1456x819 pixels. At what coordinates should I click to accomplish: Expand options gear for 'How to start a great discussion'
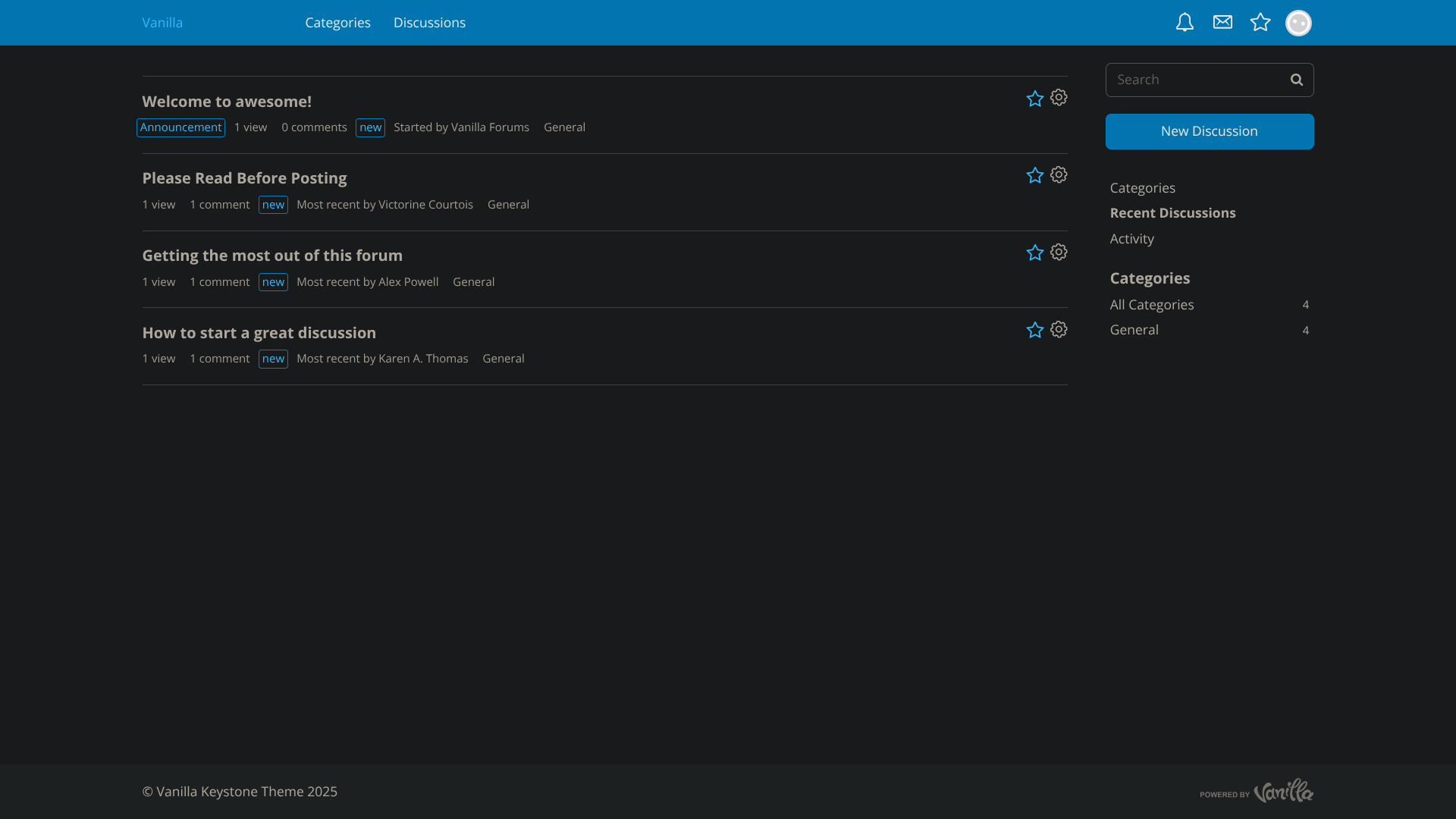[1059, 330]
